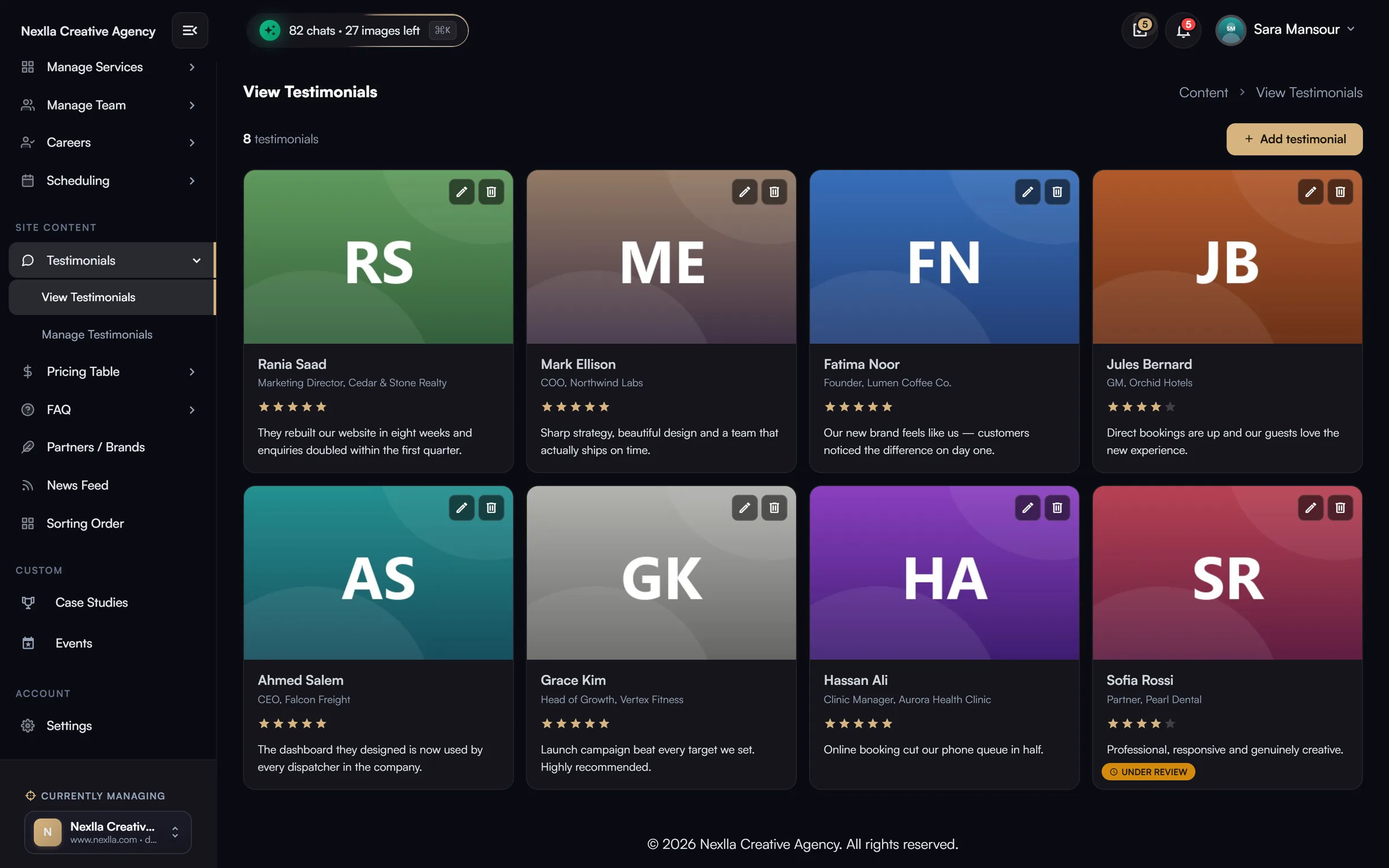
Task: Click the Add testimonial button
Action: (x=1294, y=139)
